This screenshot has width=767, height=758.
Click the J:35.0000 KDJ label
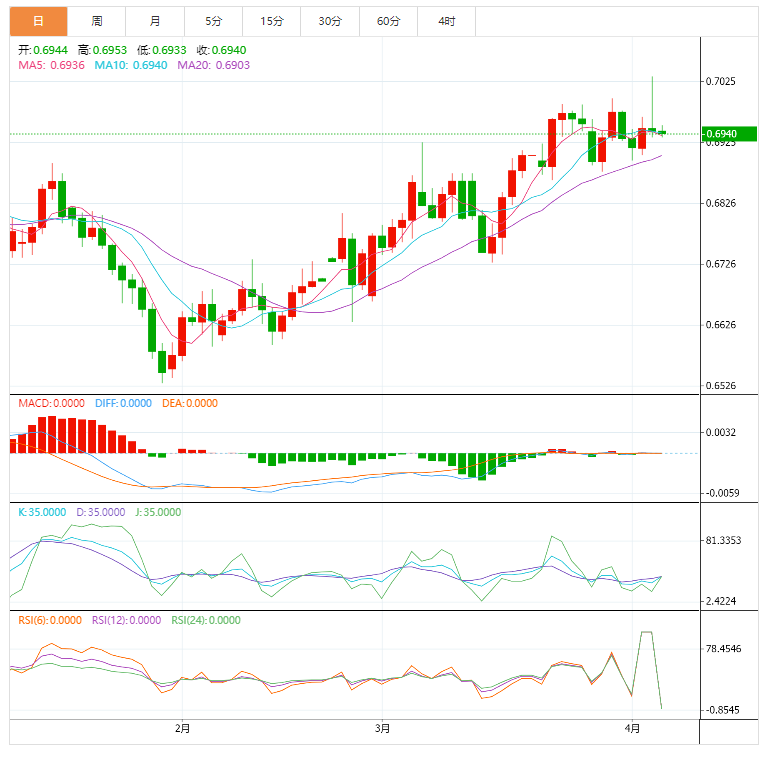click(158, 512)
